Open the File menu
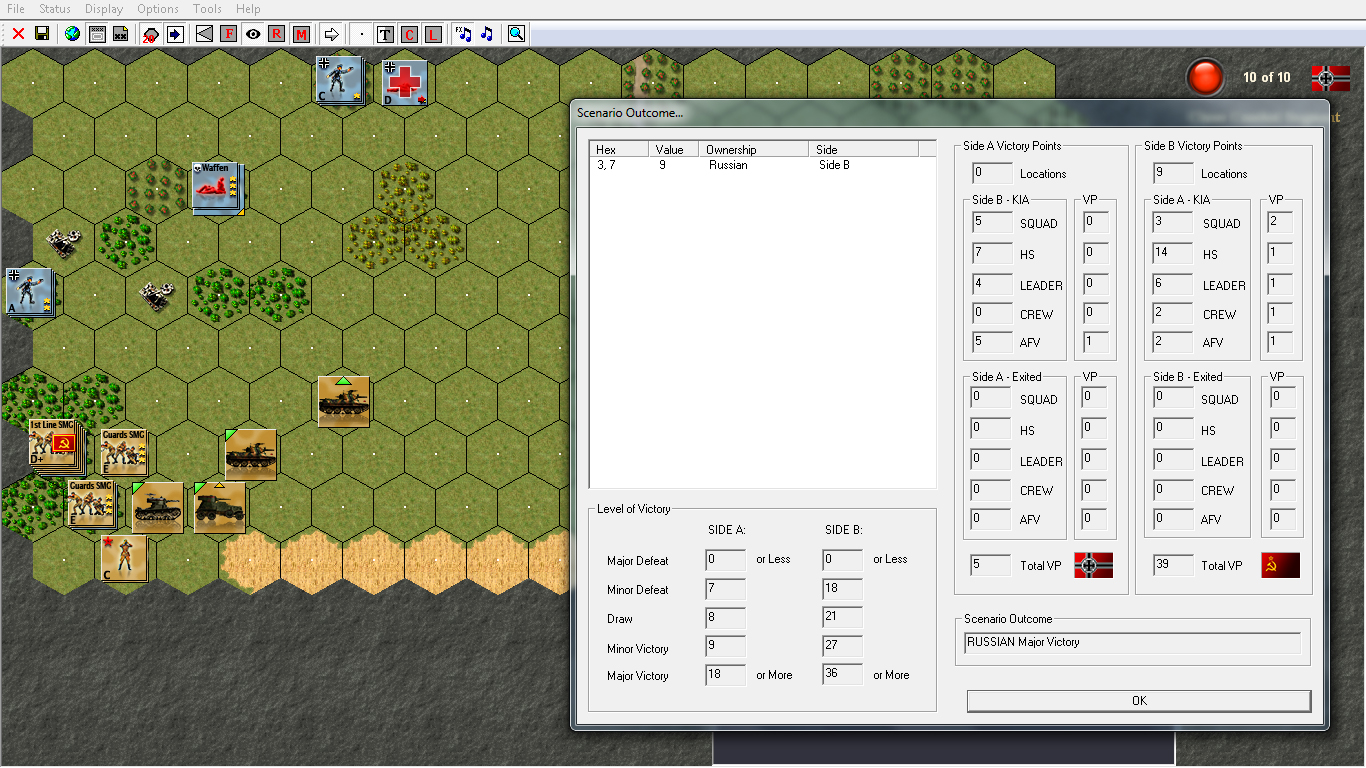The width and height of the screenshot is (1366, 768). pos(16,9)
